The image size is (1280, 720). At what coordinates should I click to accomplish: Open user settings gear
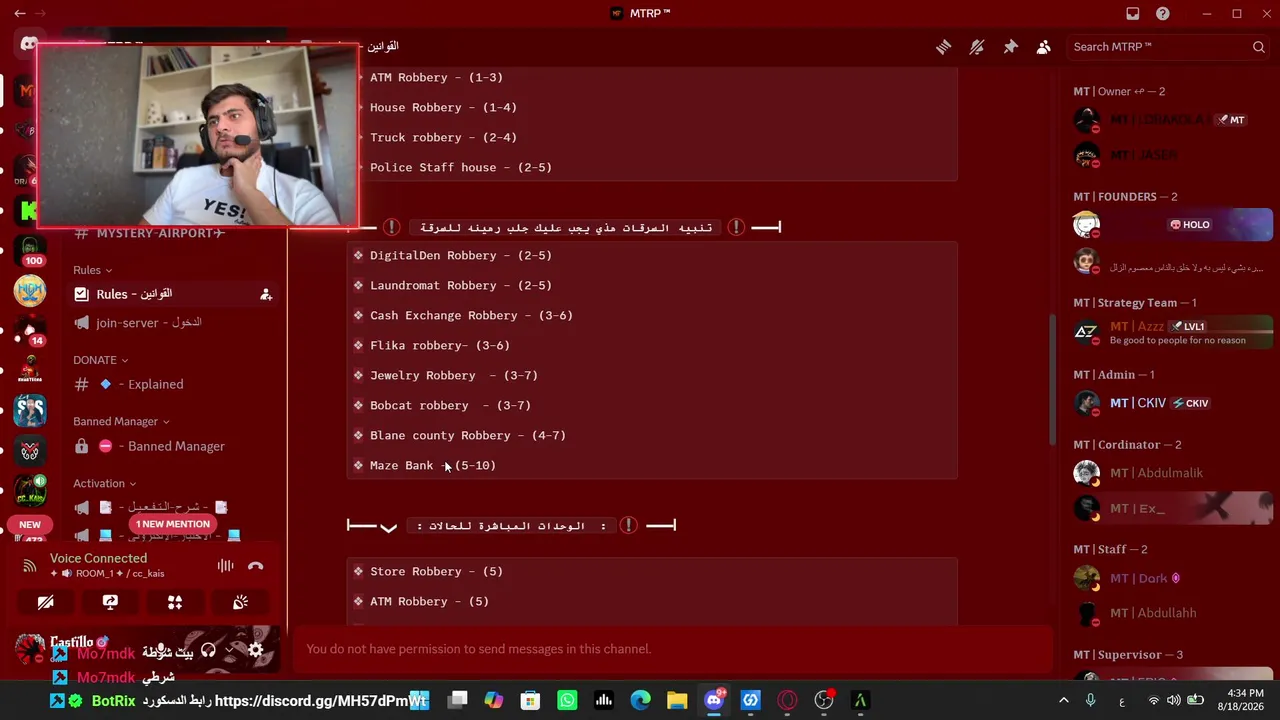point(256,650)
